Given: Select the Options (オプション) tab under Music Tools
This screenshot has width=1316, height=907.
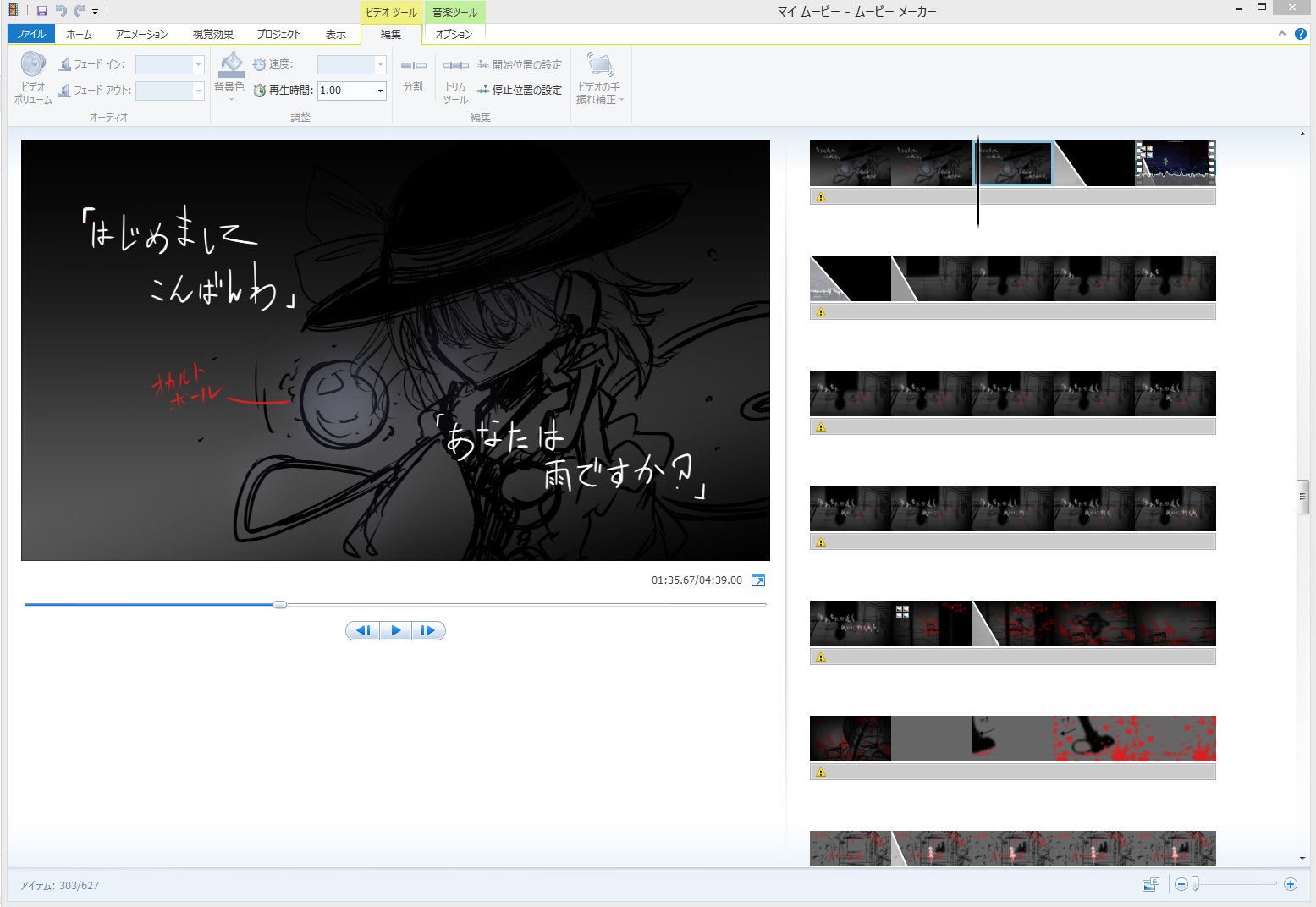Looking at the screenshot, I should click(454, 34).
